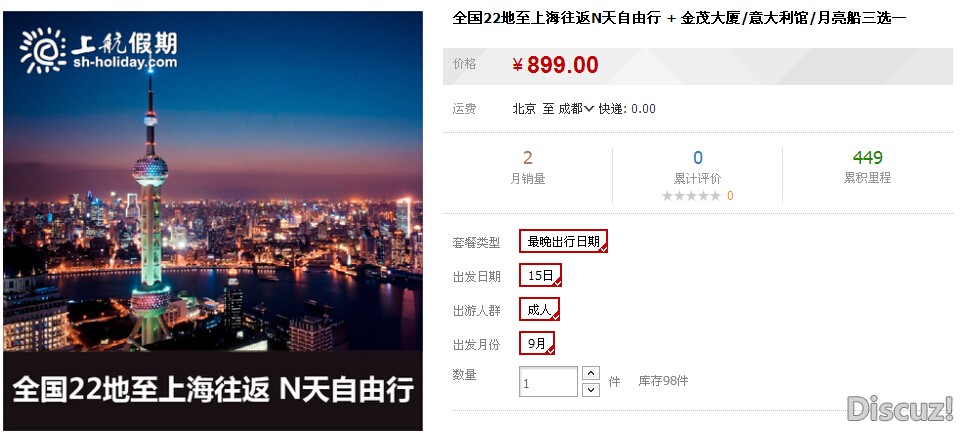Click the star rating icons

pyautogui.click(x=691, y=196)
